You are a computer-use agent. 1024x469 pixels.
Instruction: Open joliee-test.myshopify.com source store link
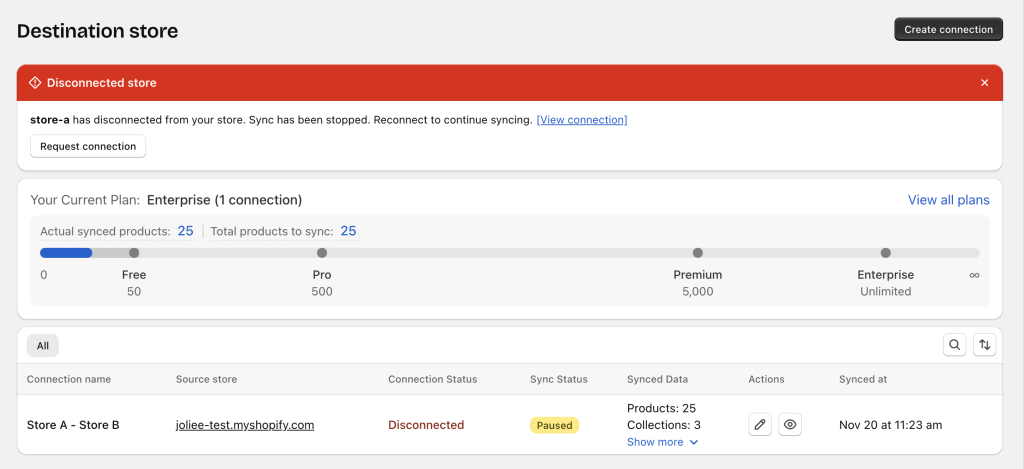point(245,425)
